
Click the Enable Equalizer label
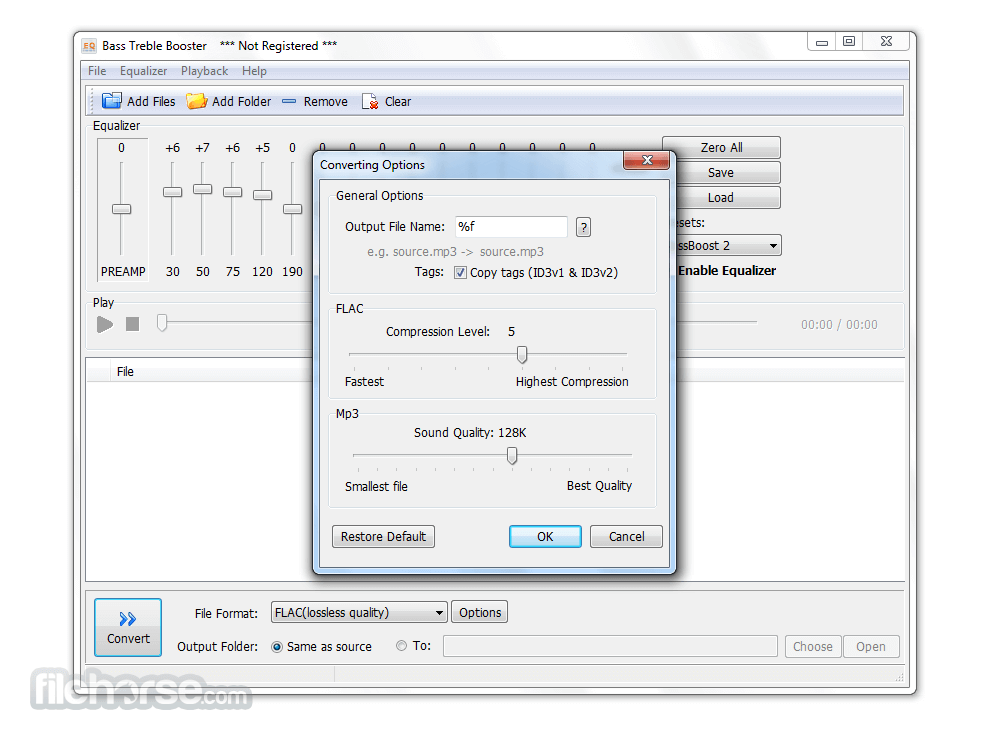click(x=727, y=271)
